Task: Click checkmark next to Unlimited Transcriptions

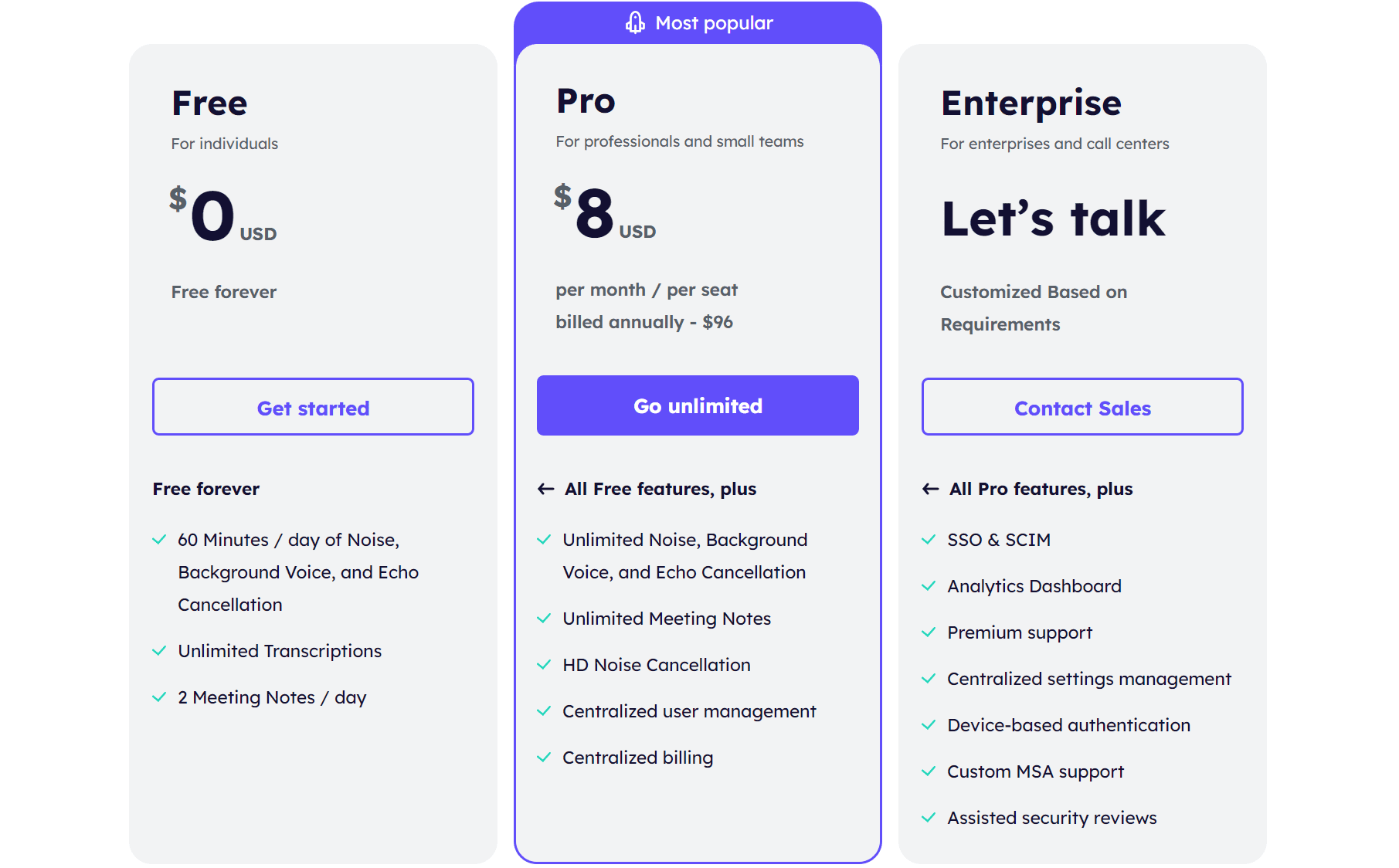Action: [x=159, y=651]
